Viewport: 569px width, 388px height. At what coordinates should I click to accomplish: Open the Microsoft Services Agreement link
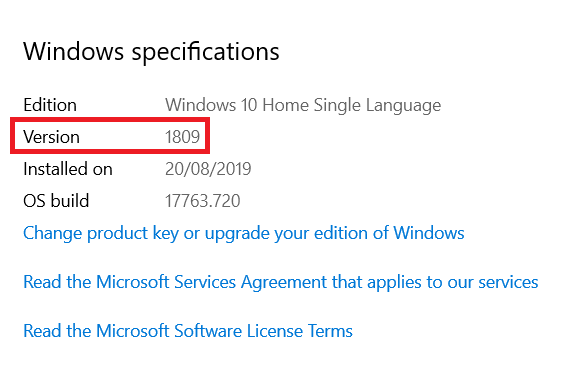pos(281,282)
